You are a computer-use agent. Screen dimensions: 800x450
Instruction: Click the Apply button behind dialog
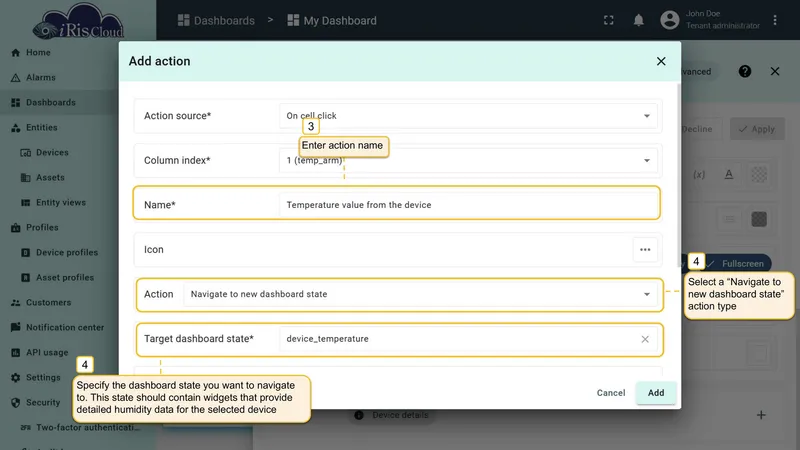pyautogui.click(x=757, y=129)
